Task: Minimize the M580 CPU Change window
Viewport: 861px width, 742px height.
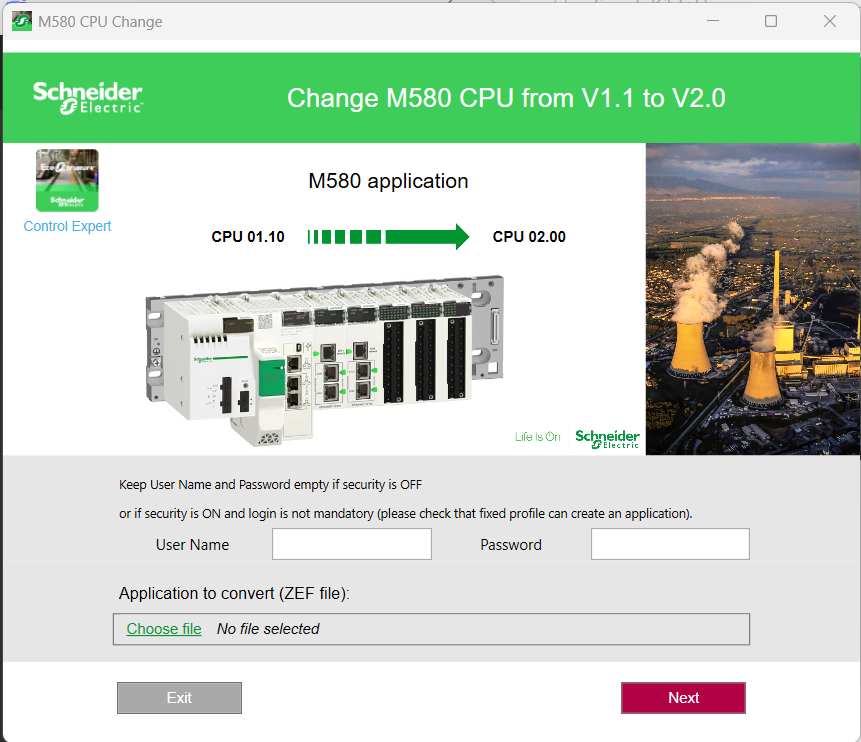Action: (713, 21)
